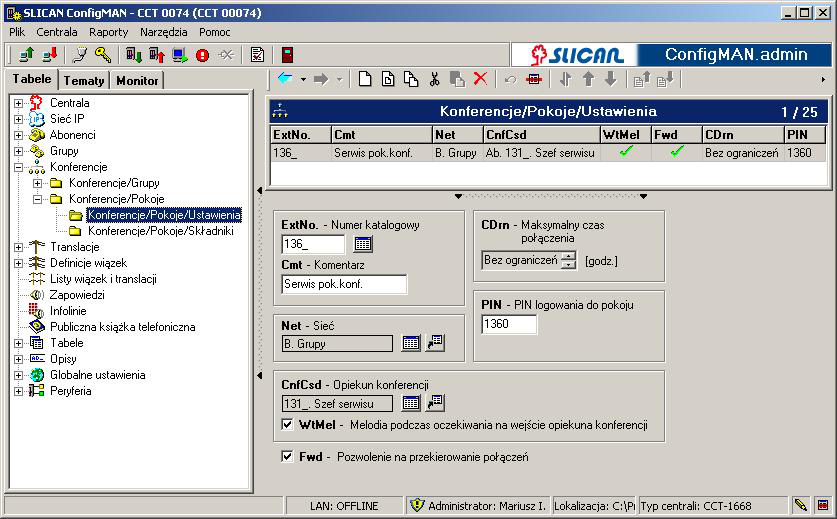Click the computer with green up arrow icon
Image resolution: width=837 pixels, height=519 pixels.
[26, 54]
